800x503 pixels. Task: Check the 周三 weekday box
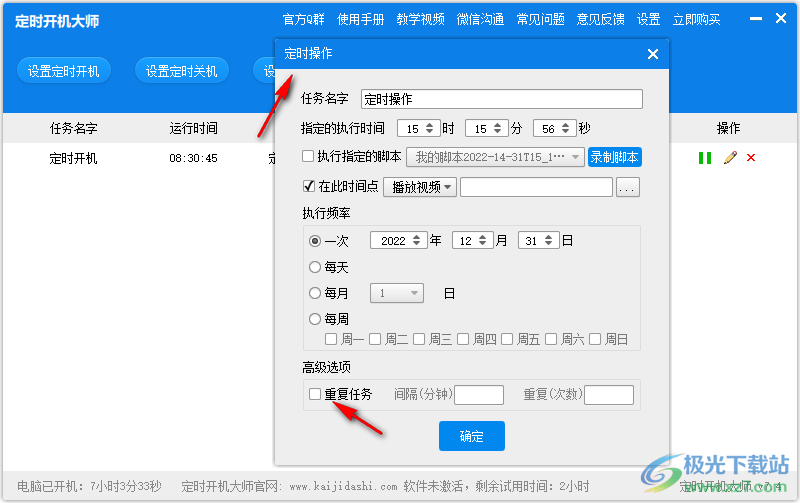[419, 339]
